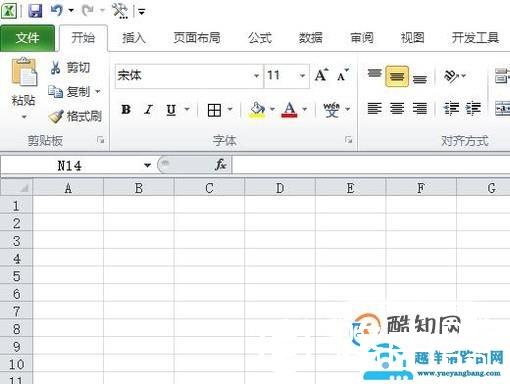The width and height of the screenshot is (510, 384).
Task: Open the undo history dropdown arrow
Action: [71, 11]
